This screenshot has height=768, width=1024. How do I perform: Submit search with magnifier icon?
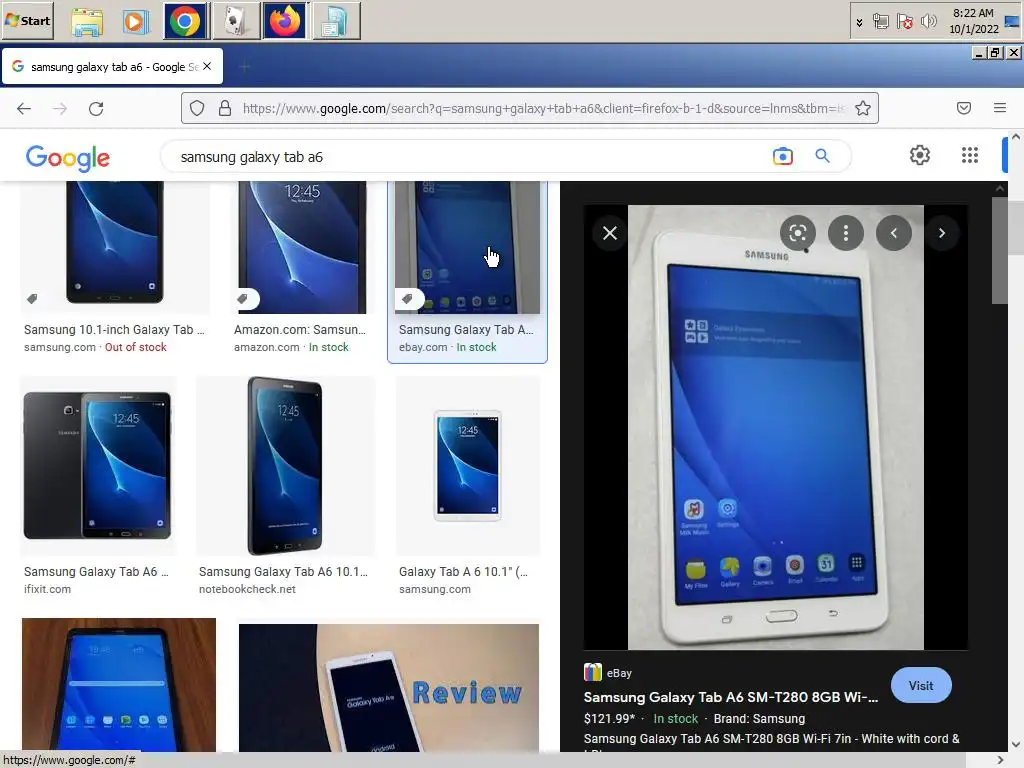coord(822,156)
